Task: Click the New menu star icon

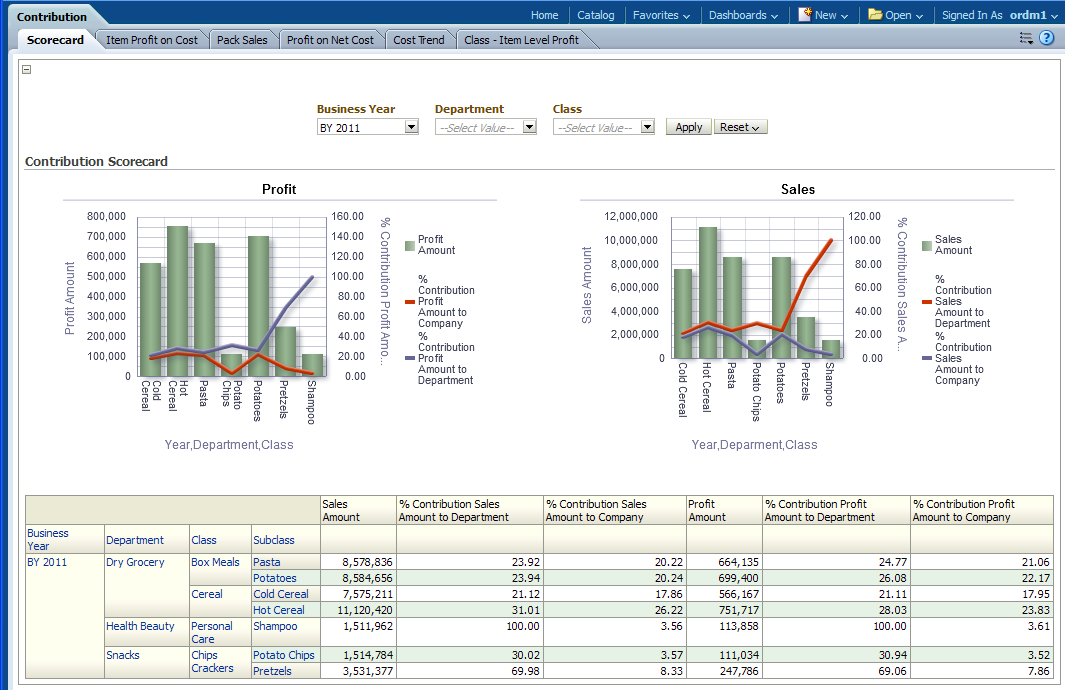Action: click(805, 15)
